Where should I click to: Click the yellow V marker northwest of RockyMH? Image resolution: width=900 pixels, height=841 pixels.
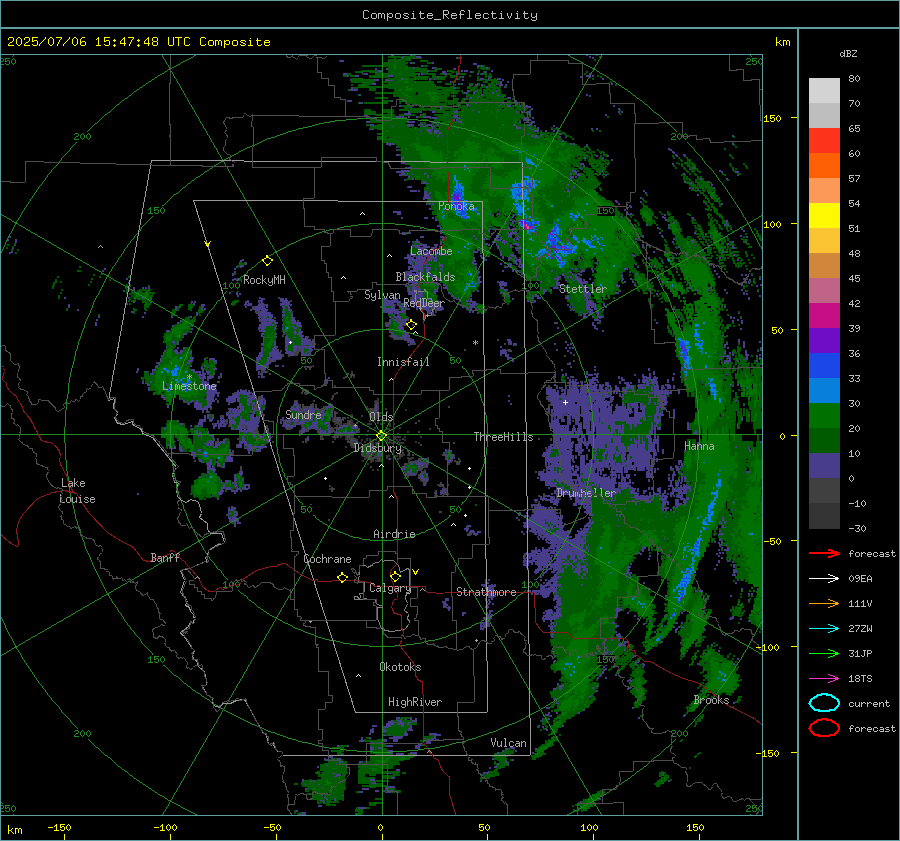[x=208, y=244]
